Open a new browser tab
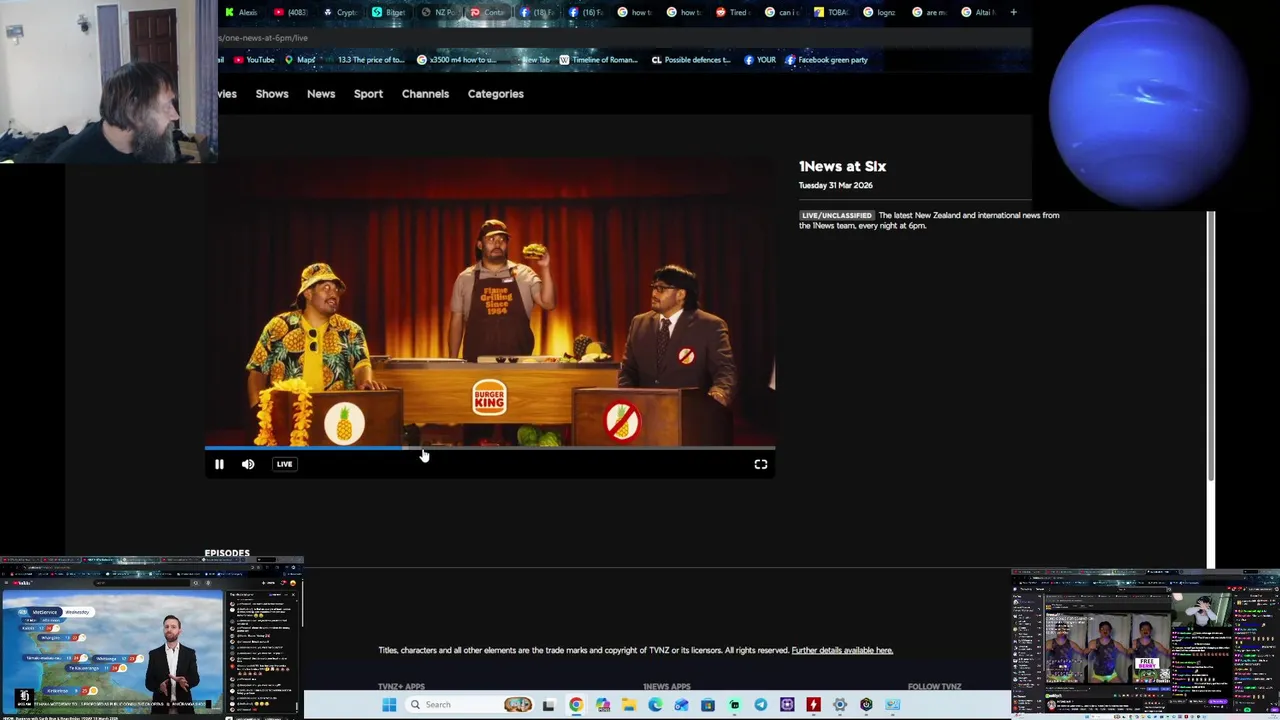 [1013, 12]
